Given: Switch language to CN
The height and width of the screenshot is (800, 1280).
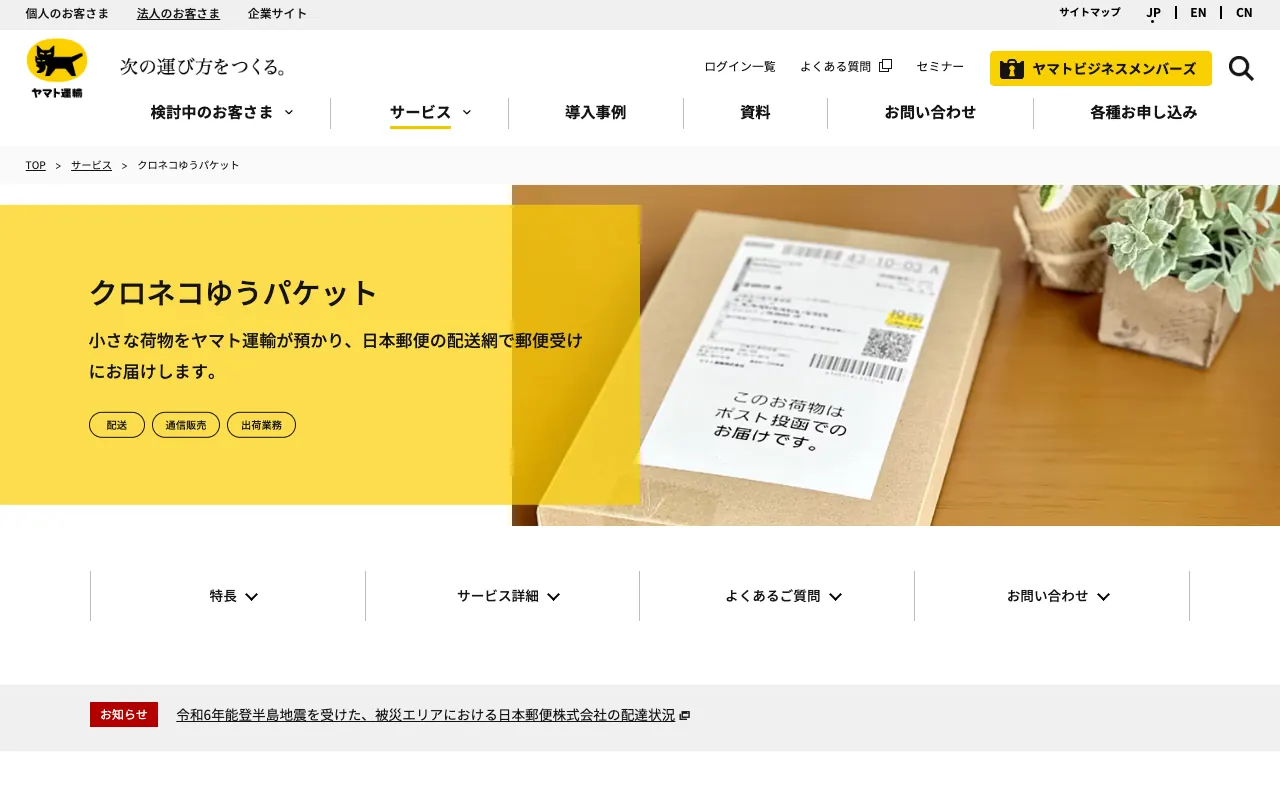Looking at the screenshot, I should click(1244, 13).
